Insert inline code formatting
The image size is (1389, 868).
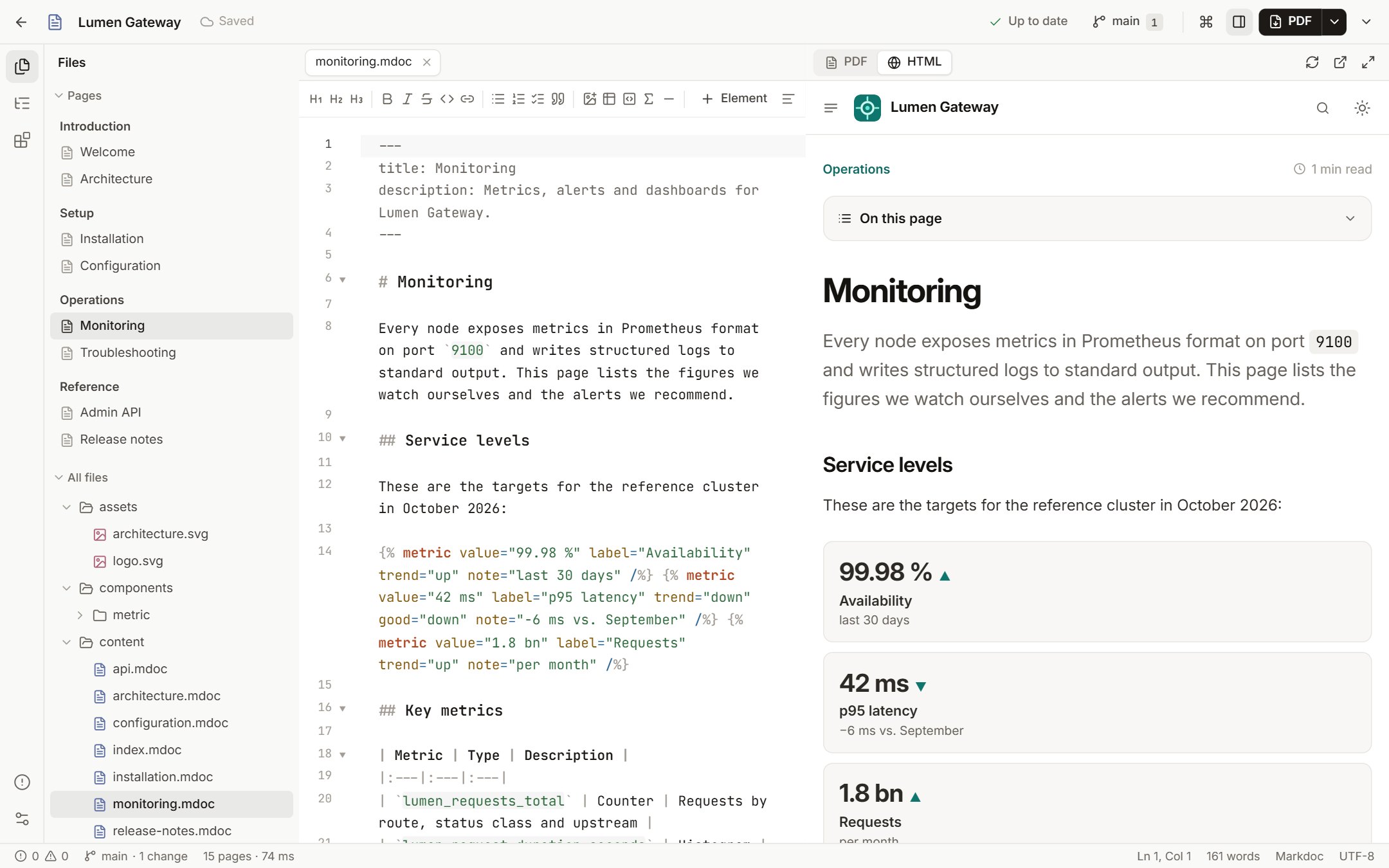tap(447, 98)
